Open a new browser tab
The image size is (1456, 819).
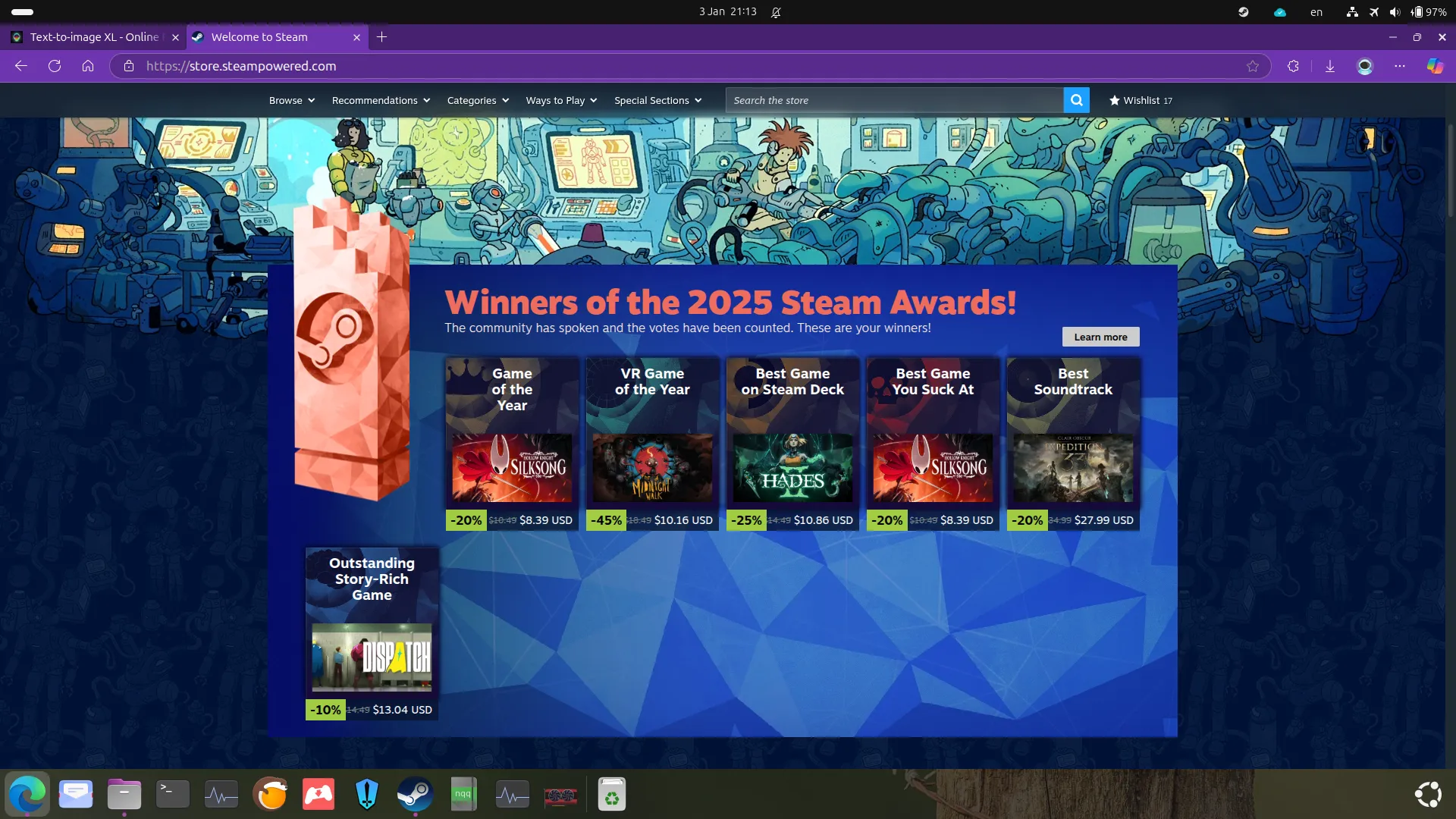(x=382, y=36)
